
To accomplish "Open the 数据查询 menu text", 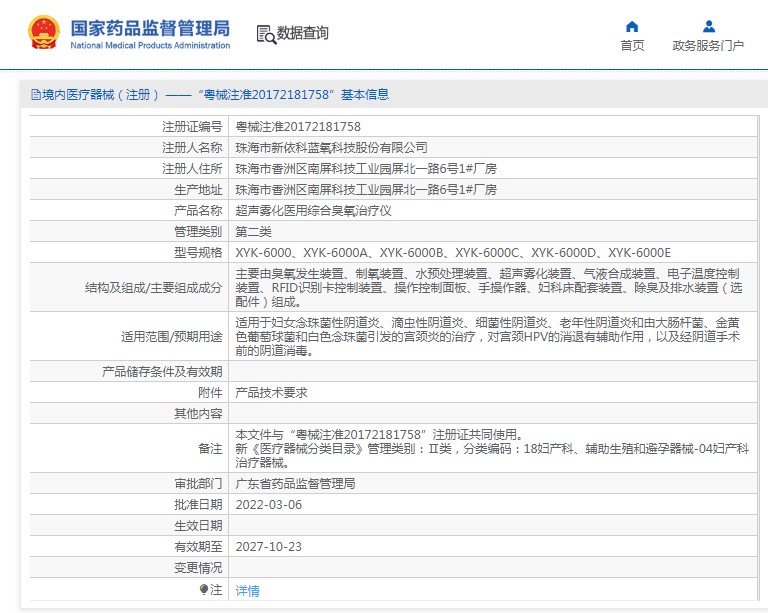I will [303, 33].
